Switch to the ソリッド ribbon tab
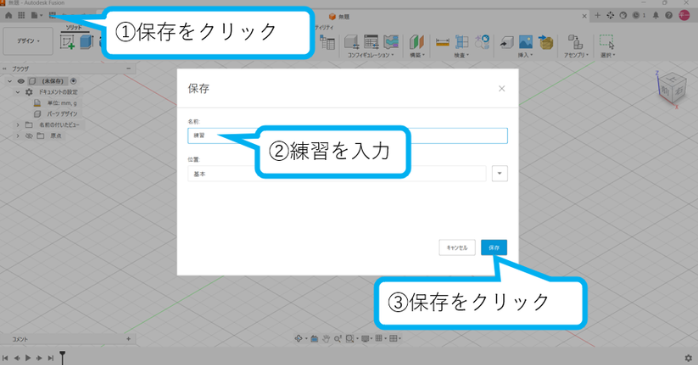Screen dimensions: 698x365 tap(74, 28)
